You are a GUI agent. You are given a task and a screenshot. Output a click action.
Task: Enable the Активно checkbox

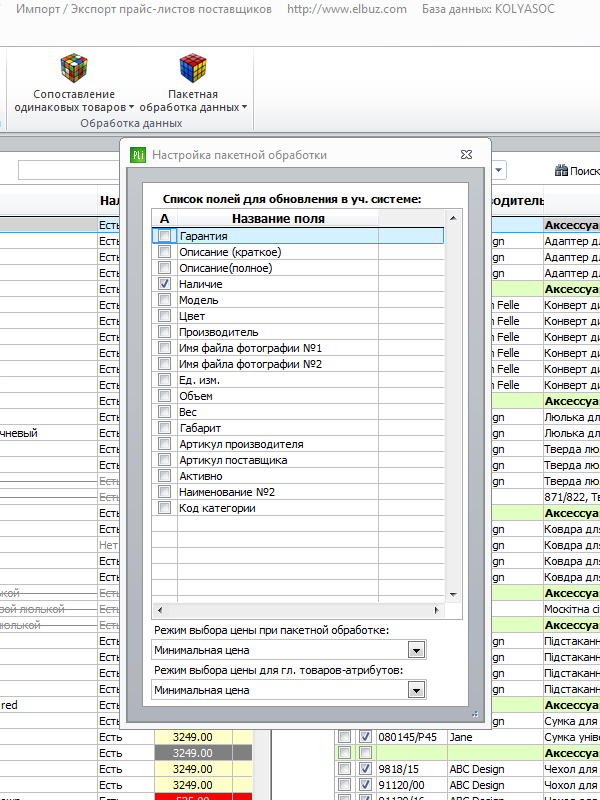[x=164, y=476]
